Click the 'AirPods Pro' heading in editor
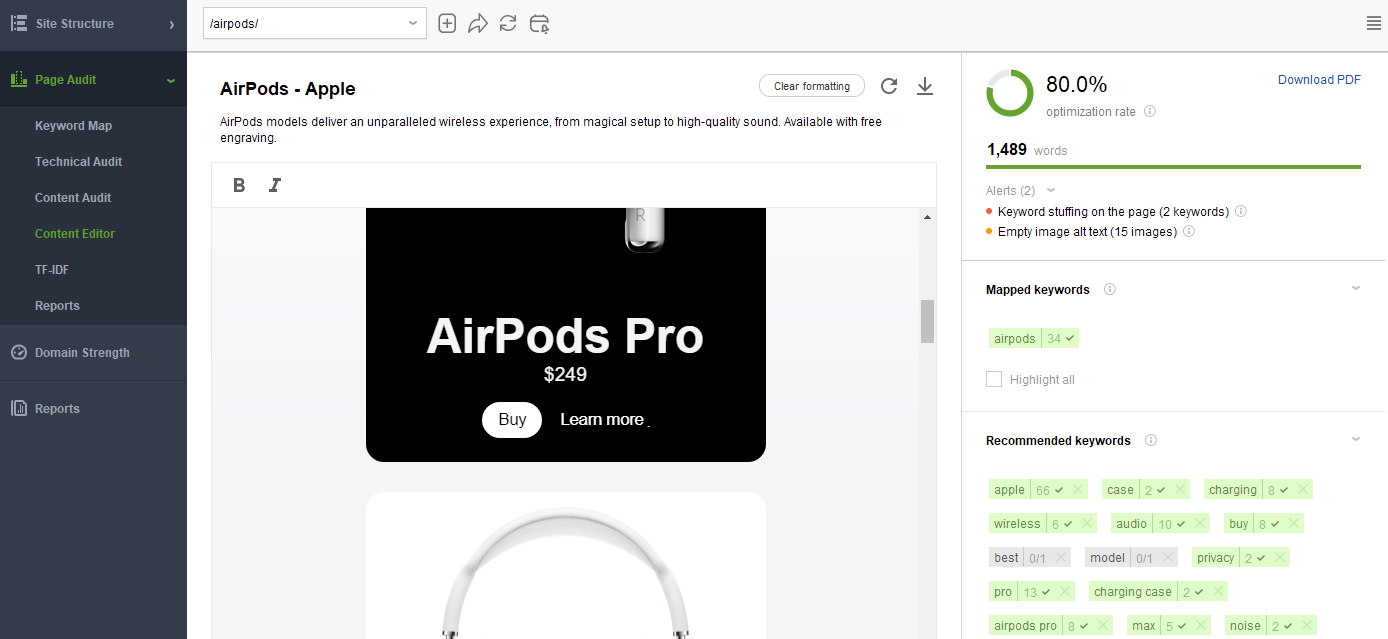Viewport: 1388px width, 639px height. (x=565, y=337)
